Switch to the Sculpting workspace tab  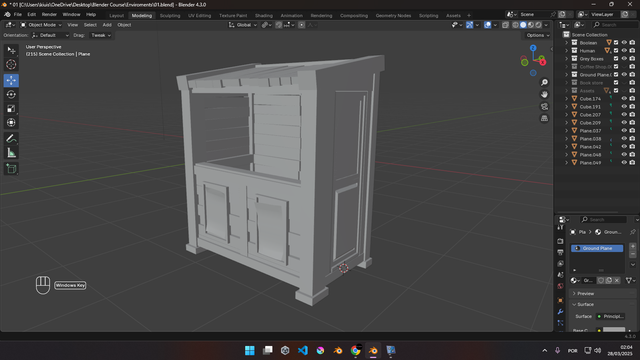pyautogui.click(x=170, y=16)
